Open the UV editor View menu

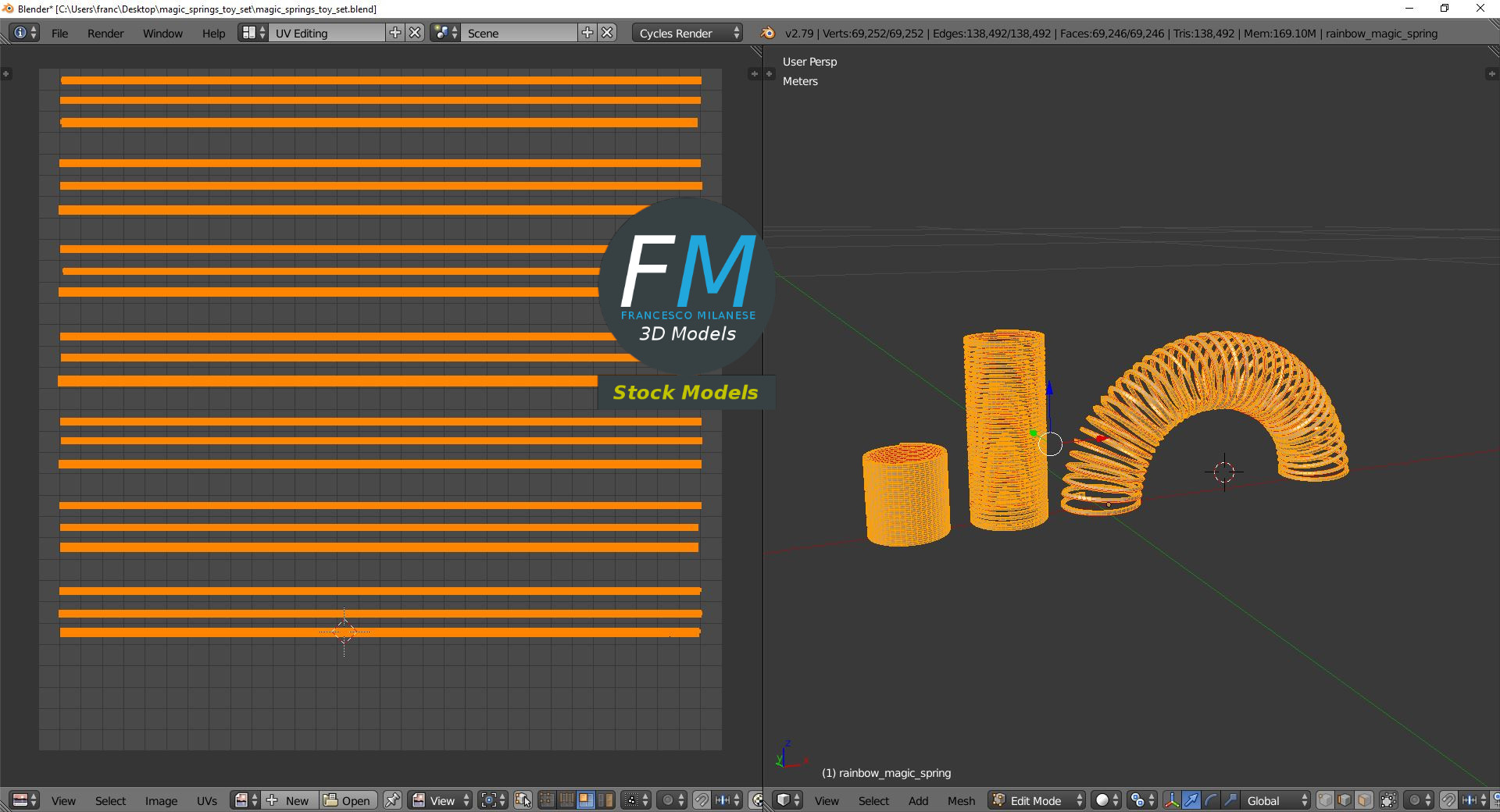coord(63,801)
